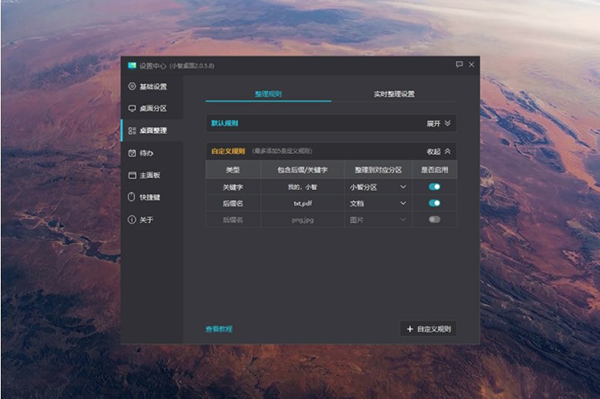Viewport: 600px width, 399px height.
Task: Select the 整理规则 tab
Action: click(268, 94)
